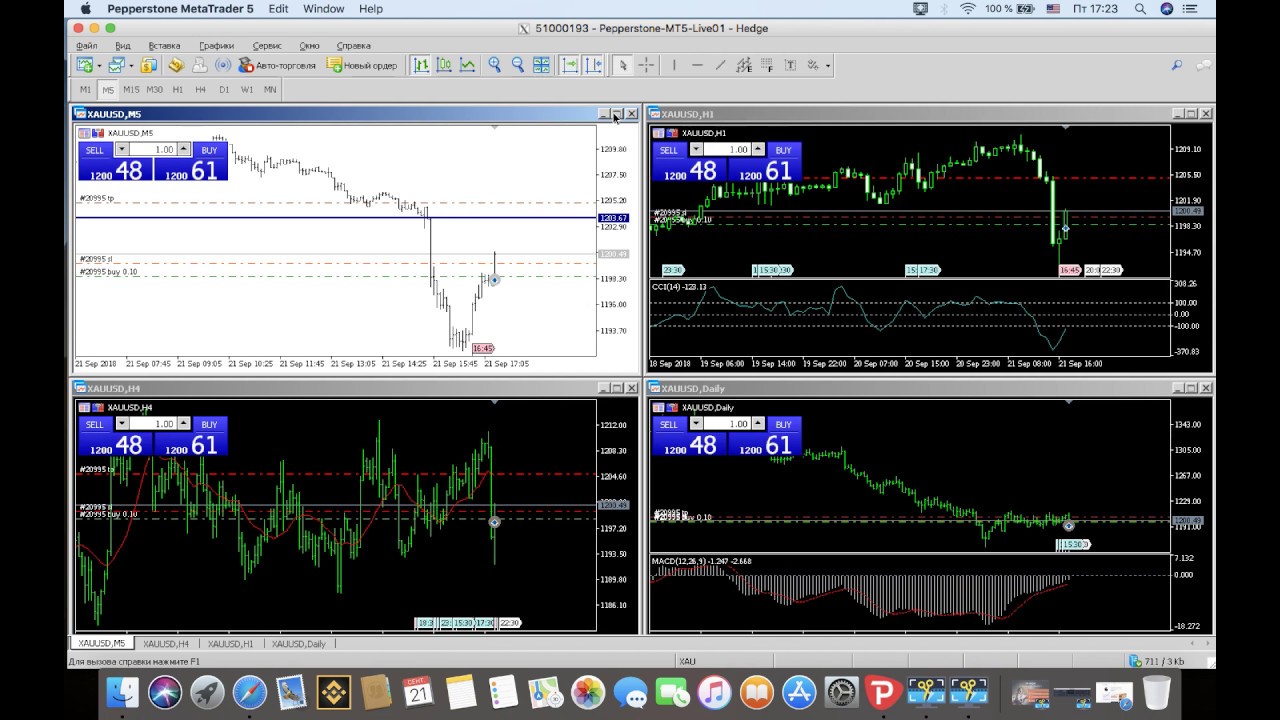
Task: Click volume field in H4 chart panel
Action: (152, 424)
